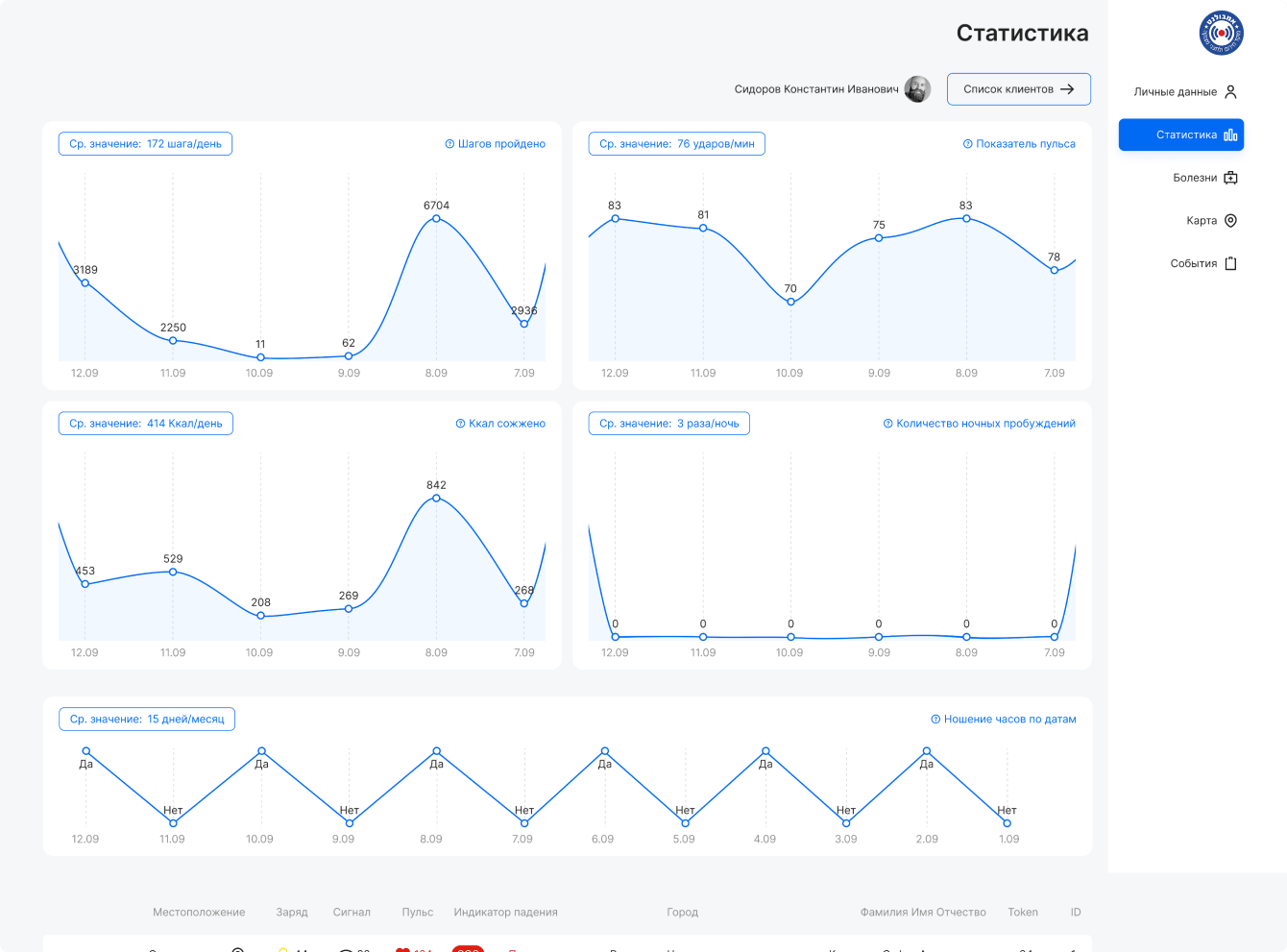The width and height of the screenshot is (1287, 952).
Task: Click the 842 data point on calories chart
Action: click(x=436, y=498)
